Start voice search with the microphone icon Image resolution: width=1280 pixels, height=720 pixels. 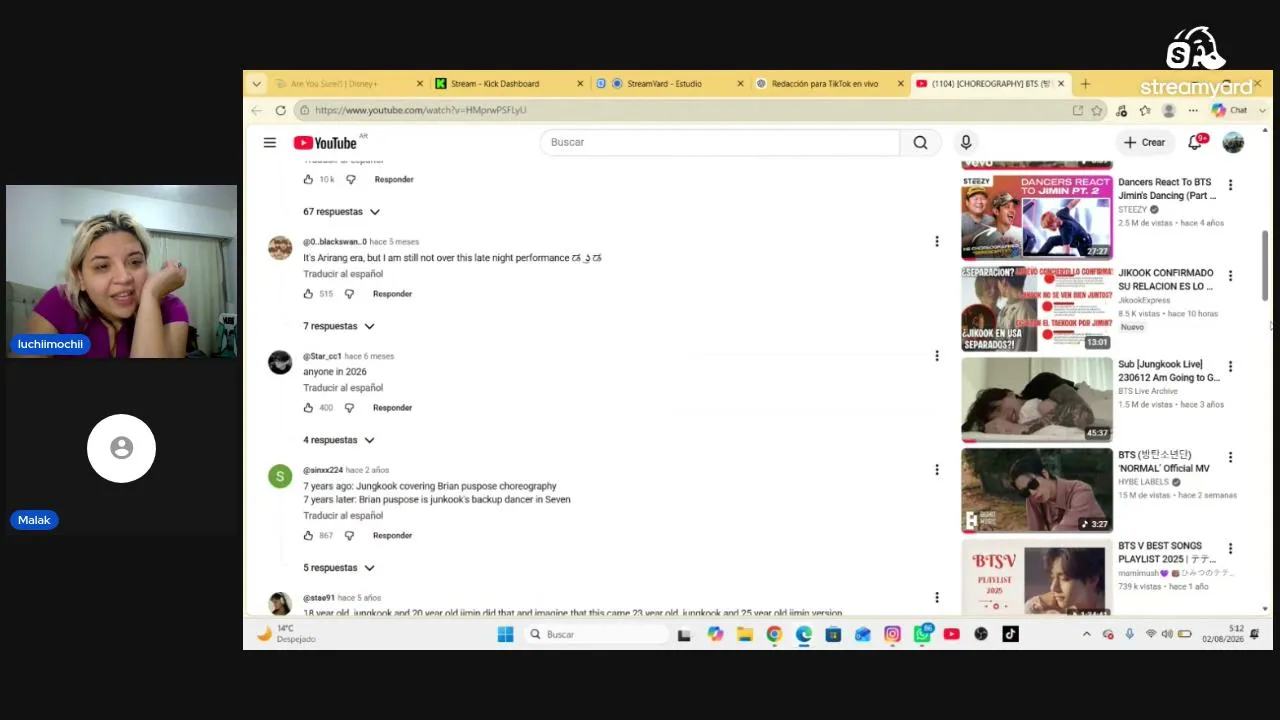966,142
